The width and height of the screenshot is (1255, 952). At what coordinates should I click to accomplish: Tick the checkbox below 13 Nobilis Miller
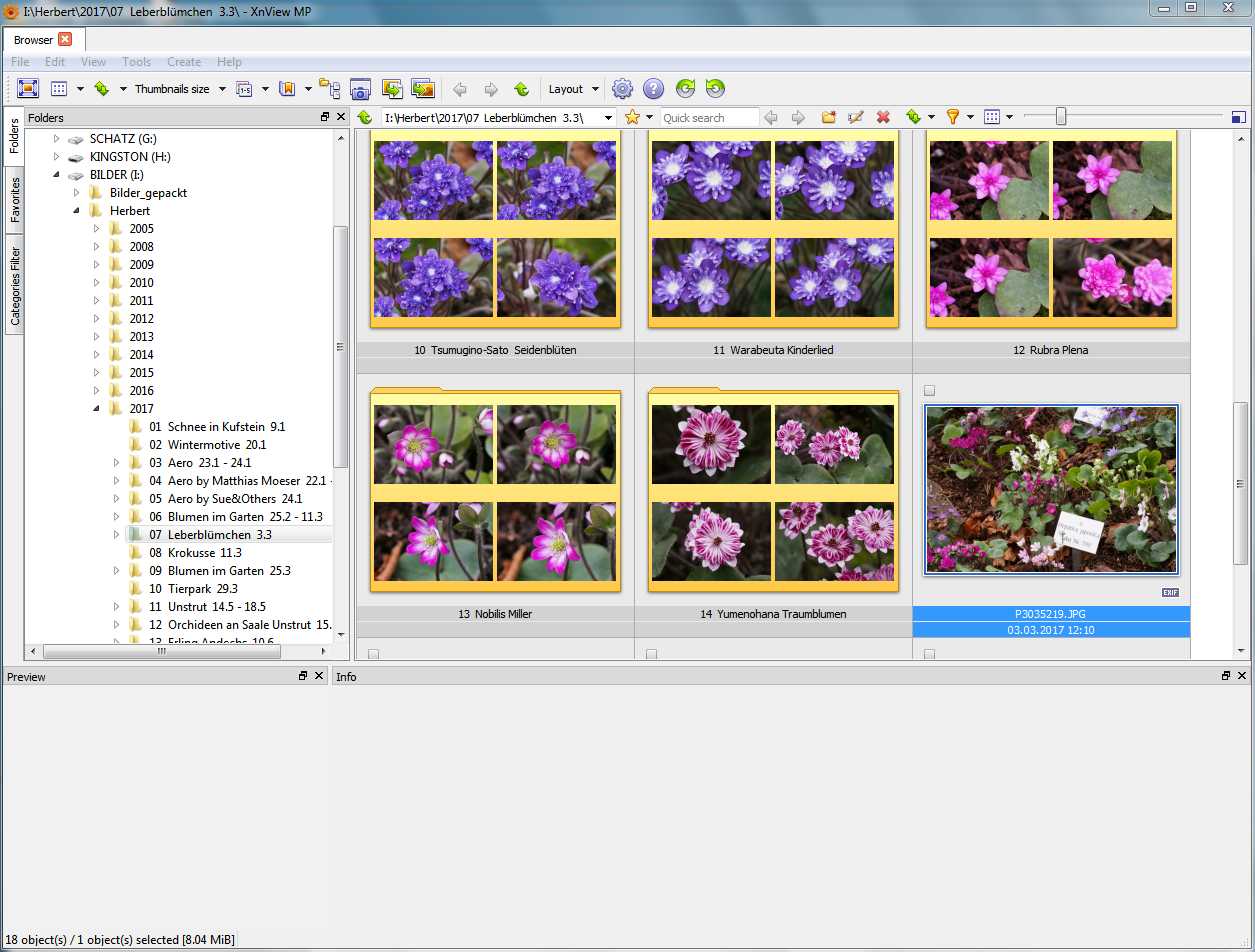(373, 654)
